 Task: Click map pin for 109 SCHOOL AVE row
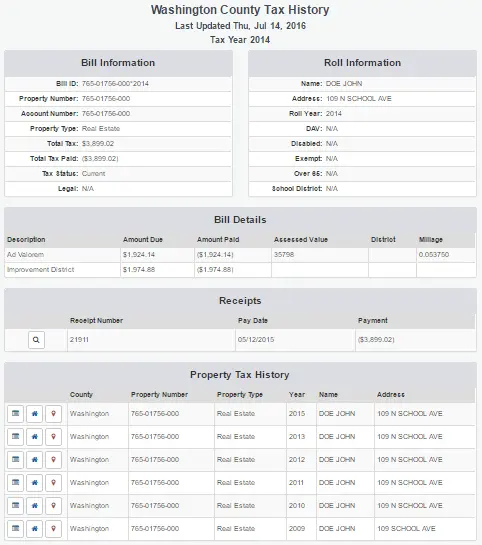point(54,528)
